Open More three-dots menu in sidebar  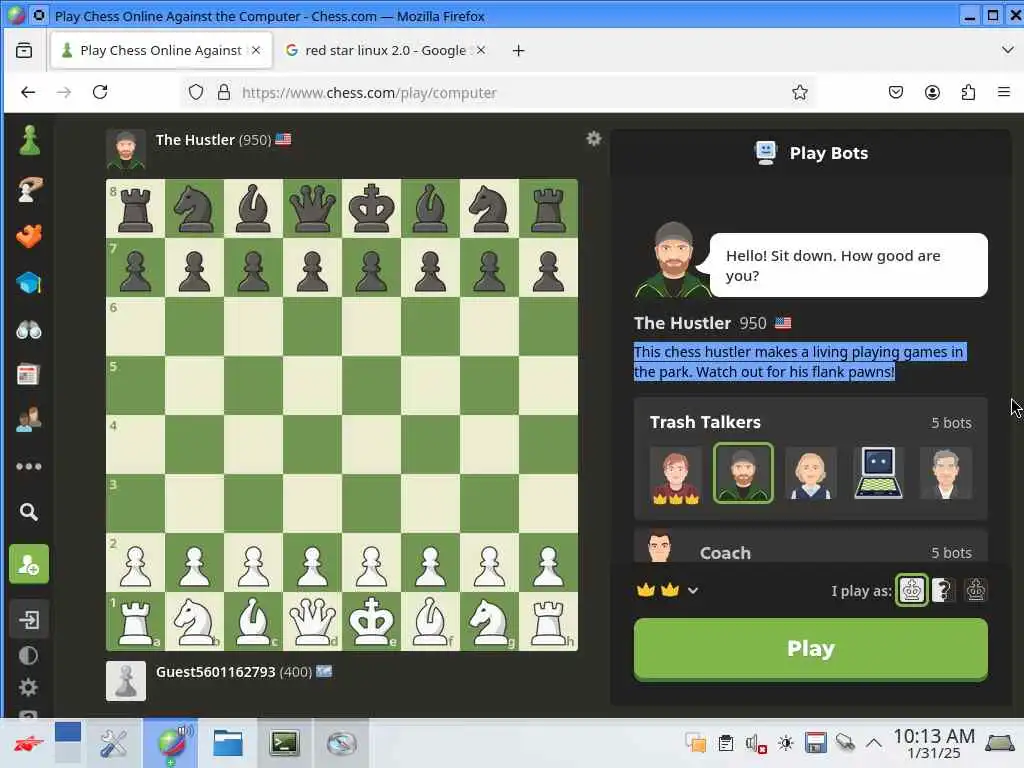tap(29, 466)
